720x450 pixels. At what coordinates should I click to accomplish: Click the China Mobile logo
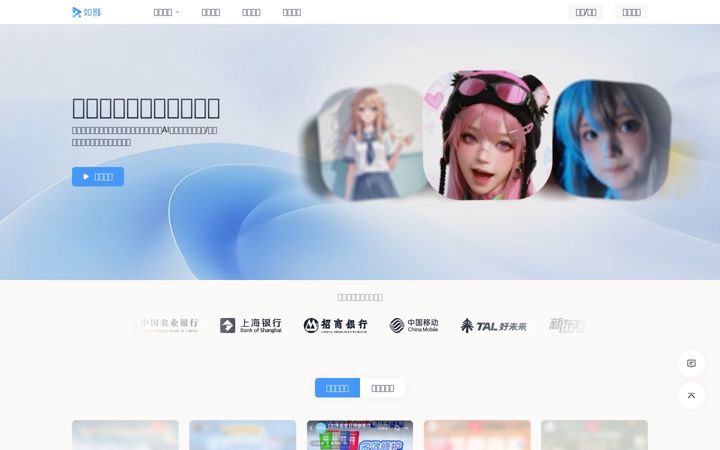click(414, 326)
